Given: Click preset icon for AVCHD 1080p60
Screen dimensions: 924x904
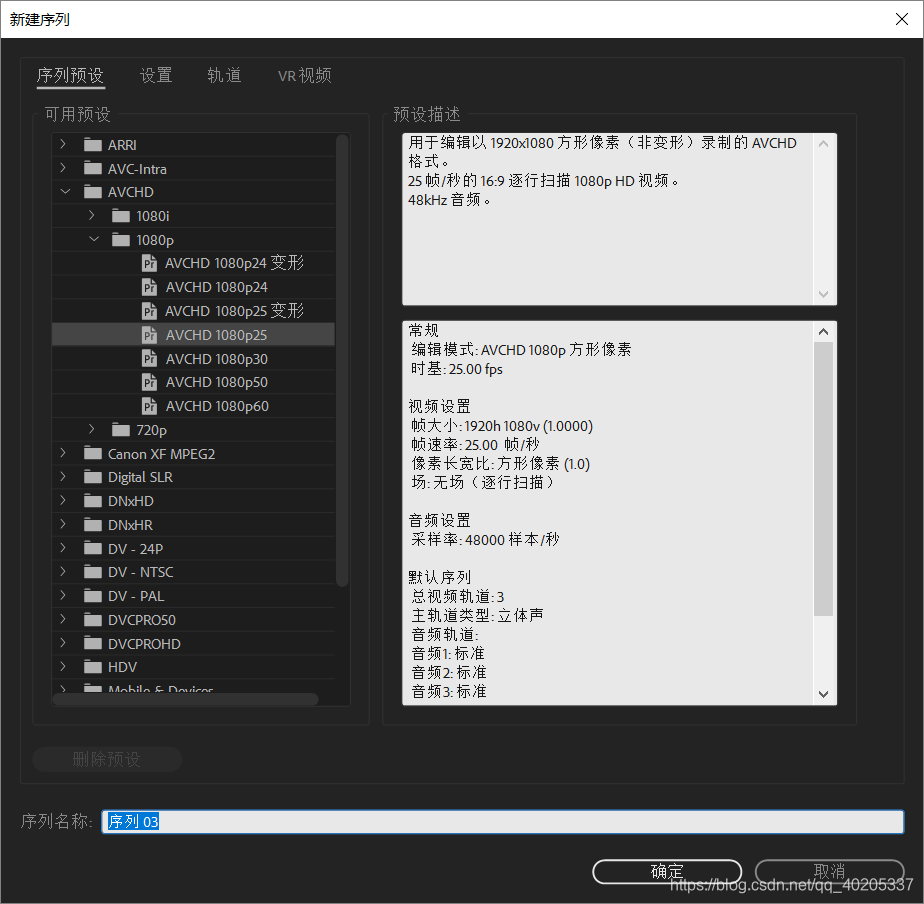Looking at the screenshot, I should (x=150, y=406).
